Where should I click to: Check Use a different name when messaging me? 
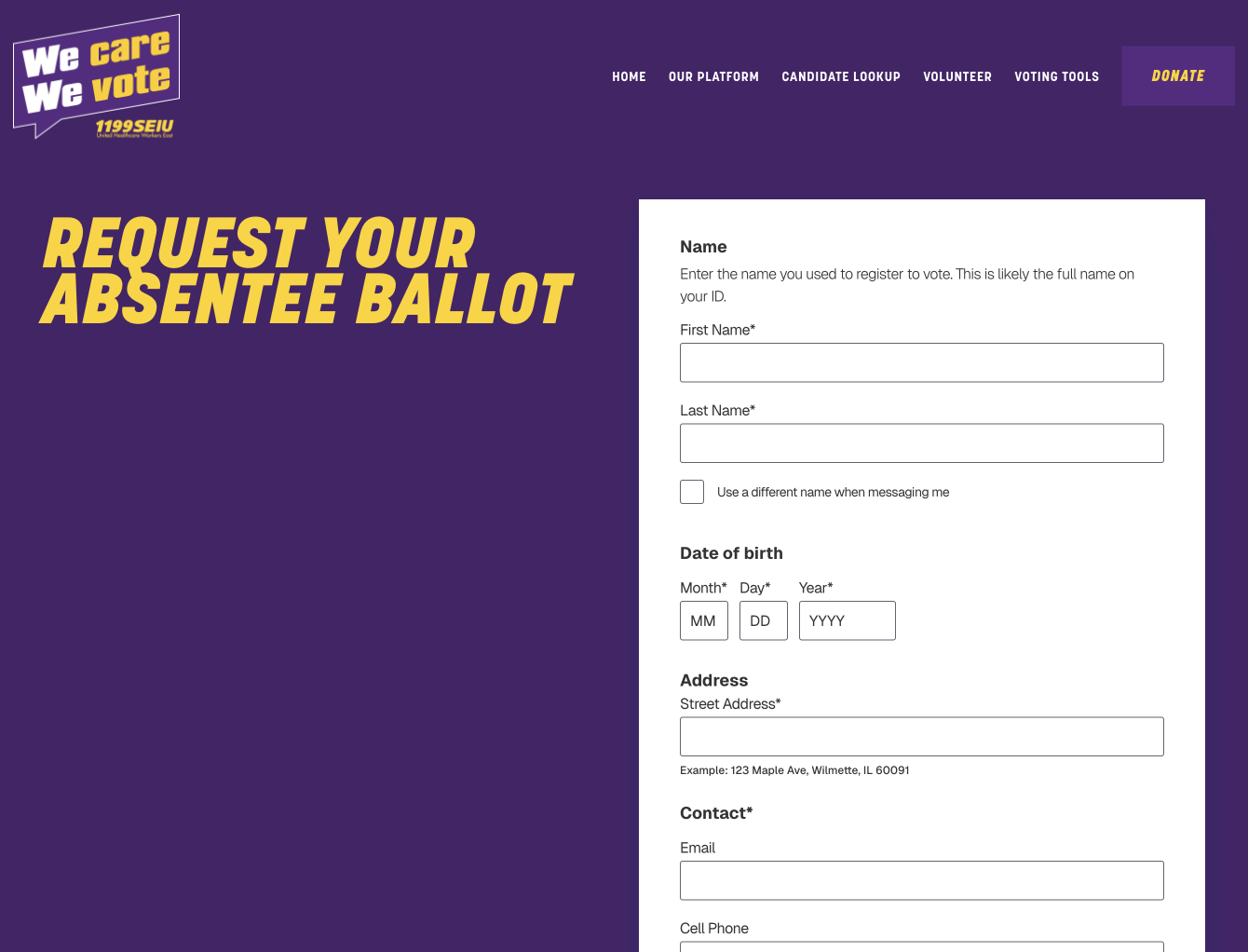tap(692, 492)
